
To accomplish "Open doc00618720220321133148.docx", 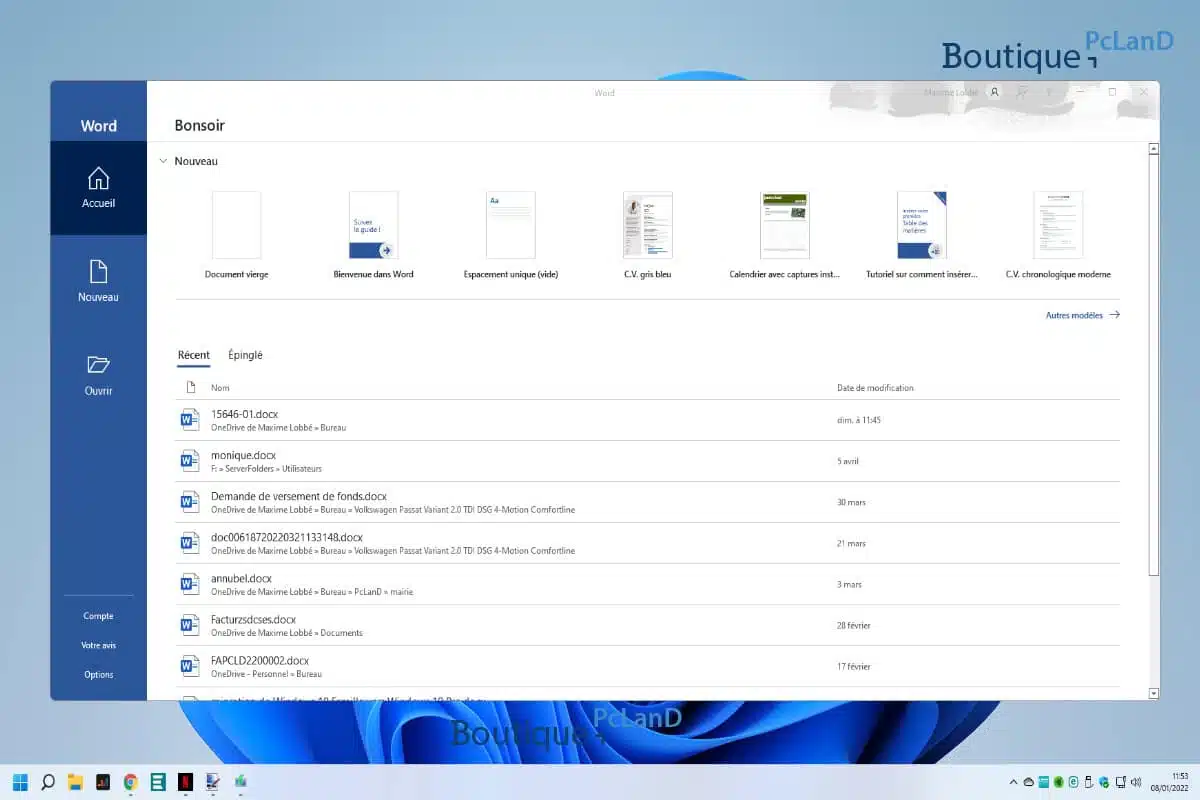I will point(648,543).
